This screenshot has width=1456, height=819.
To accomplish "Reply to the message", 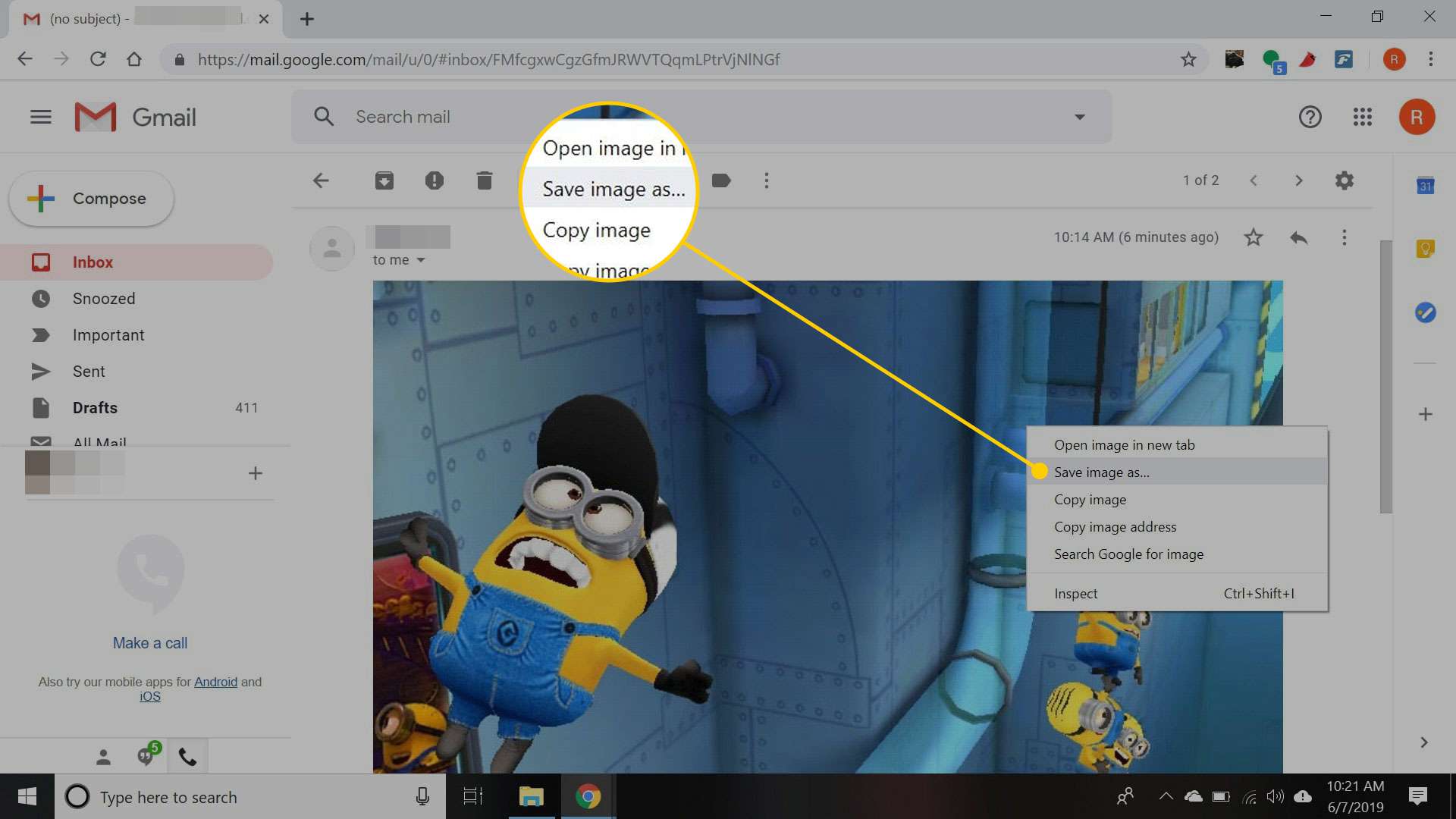I will tap(1299, 237).
